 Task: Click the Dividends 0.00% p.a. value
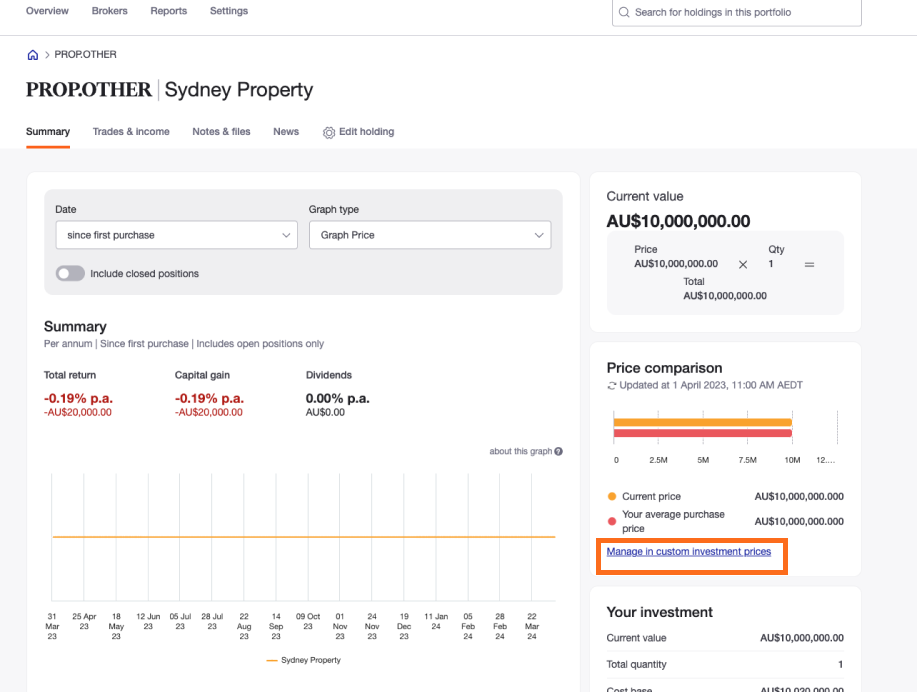pyautogui.click(x=337, y=398)
